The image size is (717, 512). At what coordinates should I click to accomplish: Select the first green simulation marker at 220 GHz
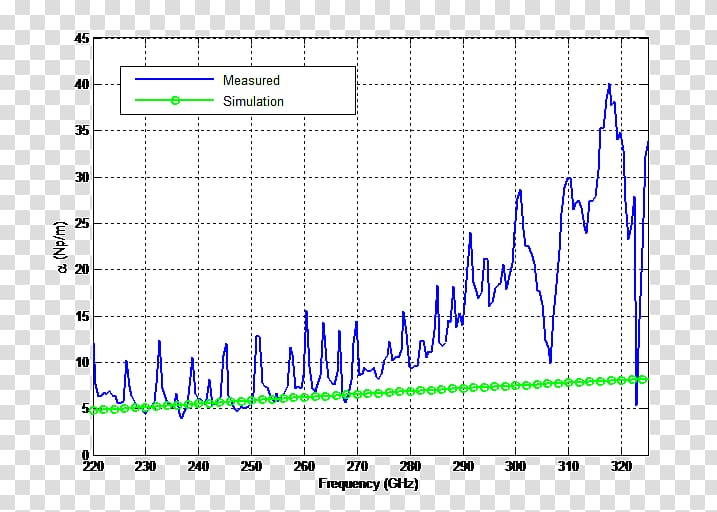(93, 410)
